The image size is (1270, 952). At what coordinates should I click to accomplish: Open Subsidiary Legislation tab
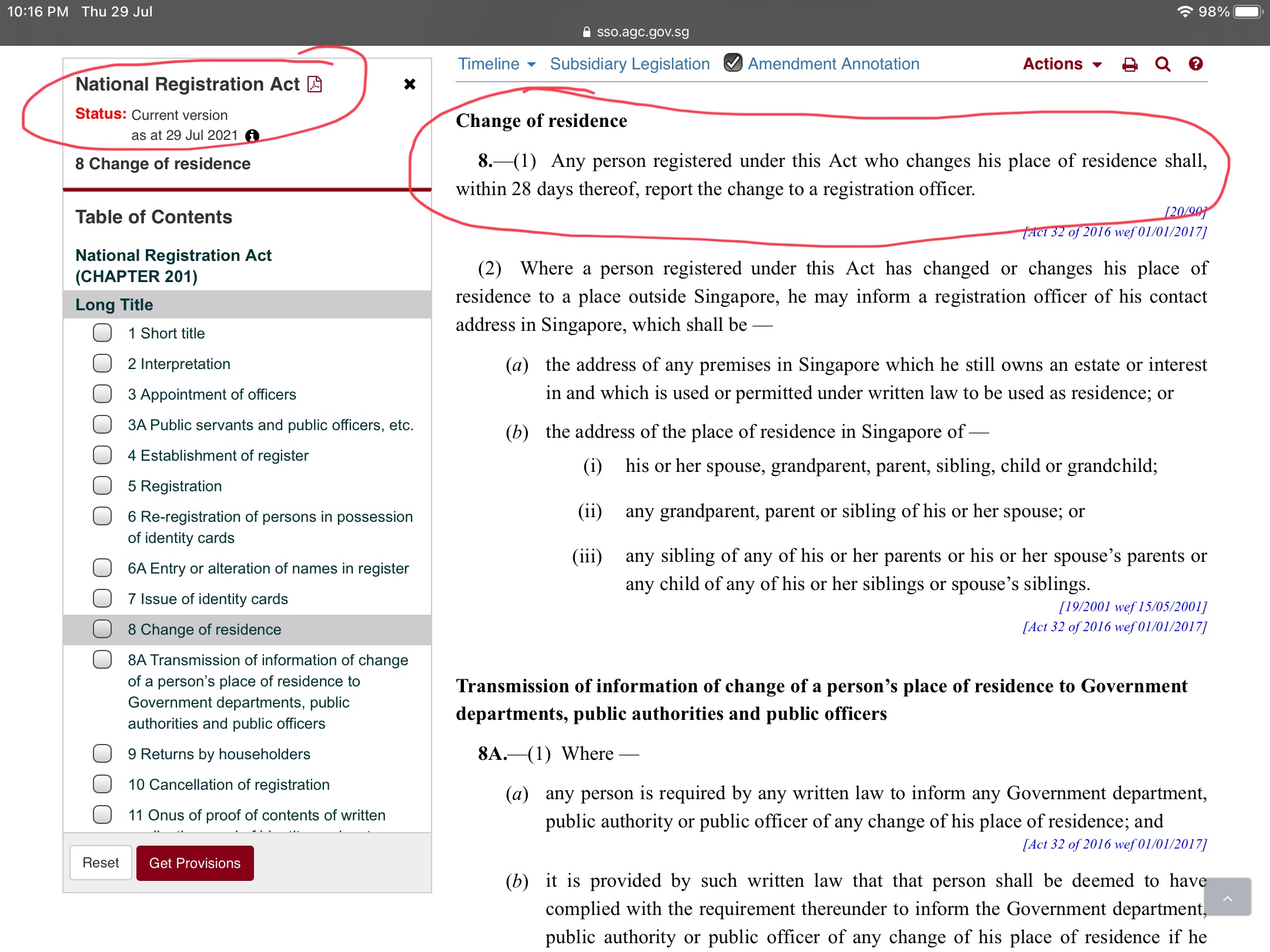coord(630,64)
